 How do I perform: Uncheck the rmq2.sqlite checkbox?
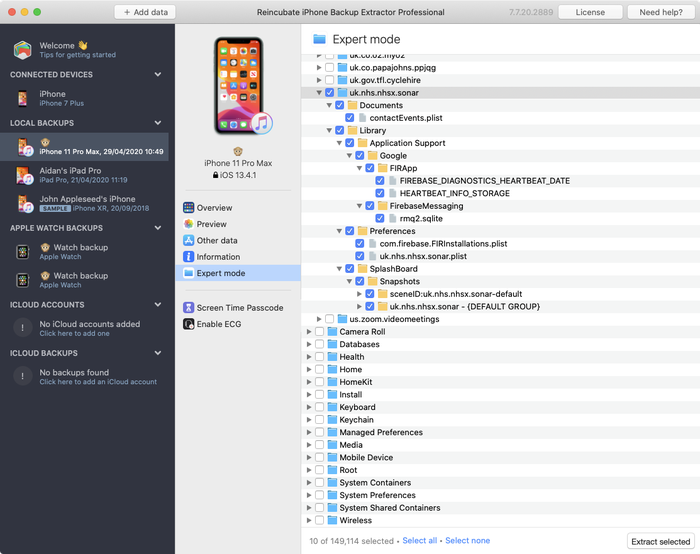pyautogui.click(x=380, y=218)
